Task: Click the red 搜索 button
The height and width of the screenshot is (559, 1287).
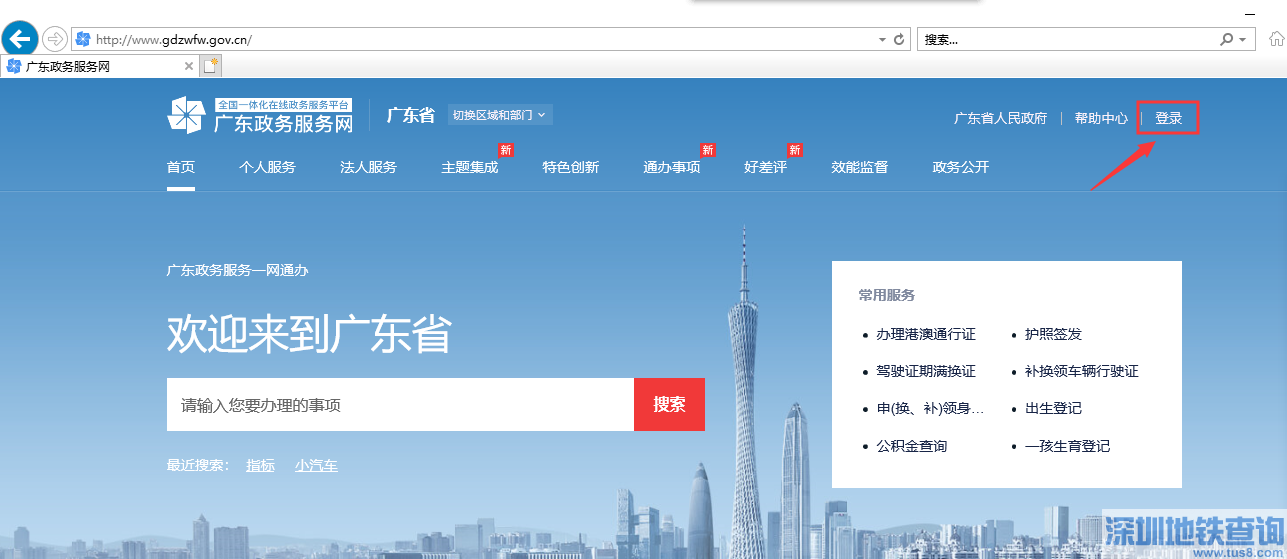Action: pyautogui.click(x=669, y=405)
